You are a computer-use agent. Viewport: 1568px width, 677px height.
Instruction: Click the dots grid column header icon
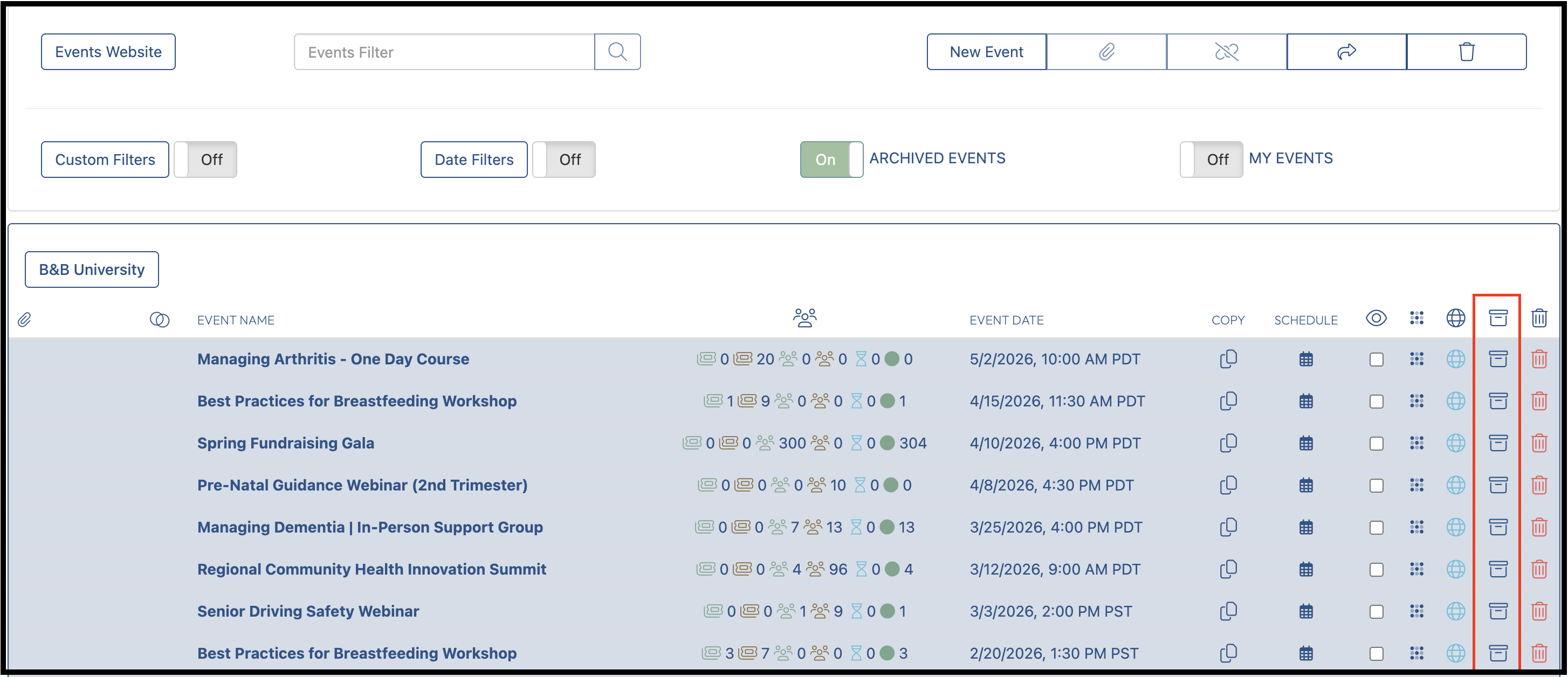[1416, 318]
